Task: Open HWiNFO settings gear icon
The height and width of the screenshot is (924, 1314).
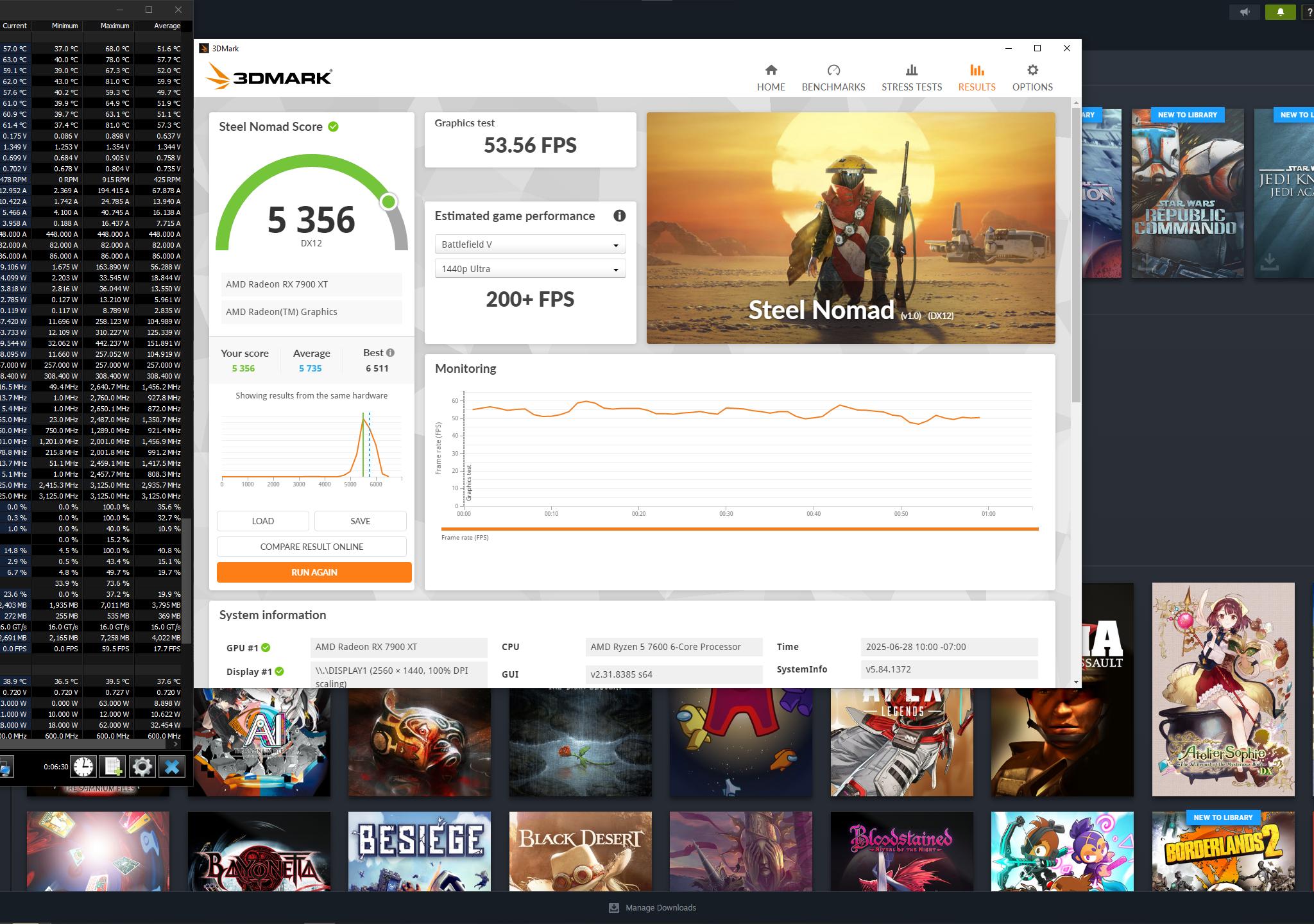Action: coord(142,766)
